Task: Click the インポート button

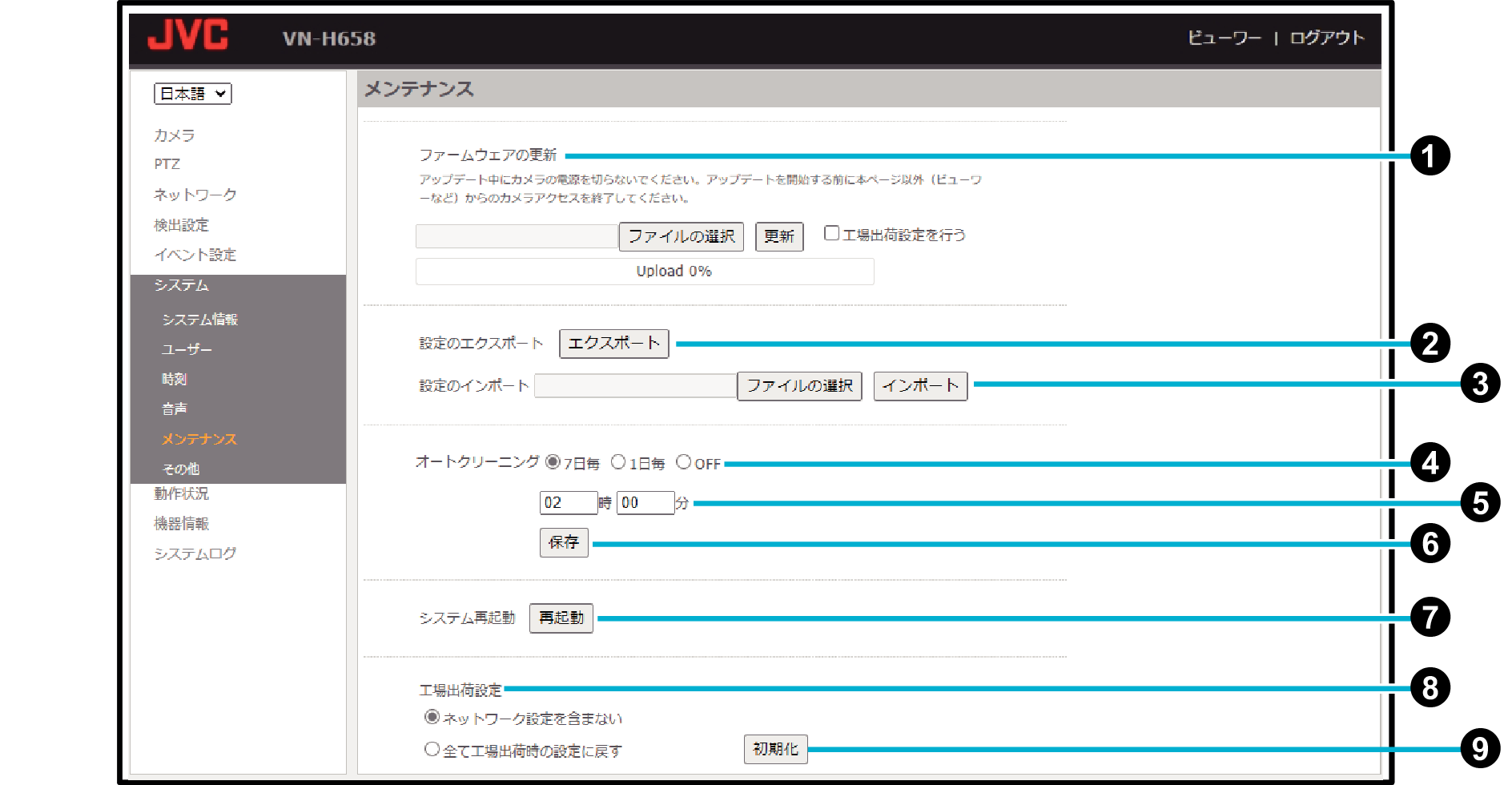Action: click(920, 386)
